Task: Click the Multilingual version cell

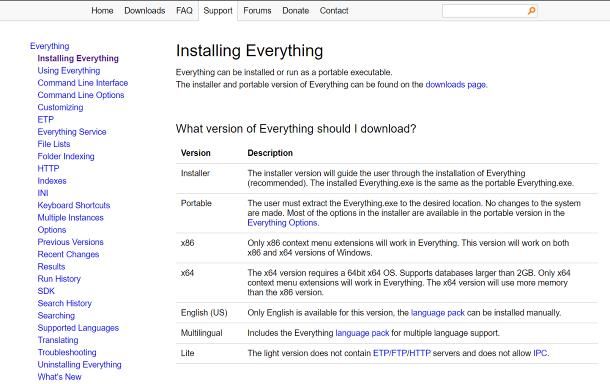Action: pos(202,333)
